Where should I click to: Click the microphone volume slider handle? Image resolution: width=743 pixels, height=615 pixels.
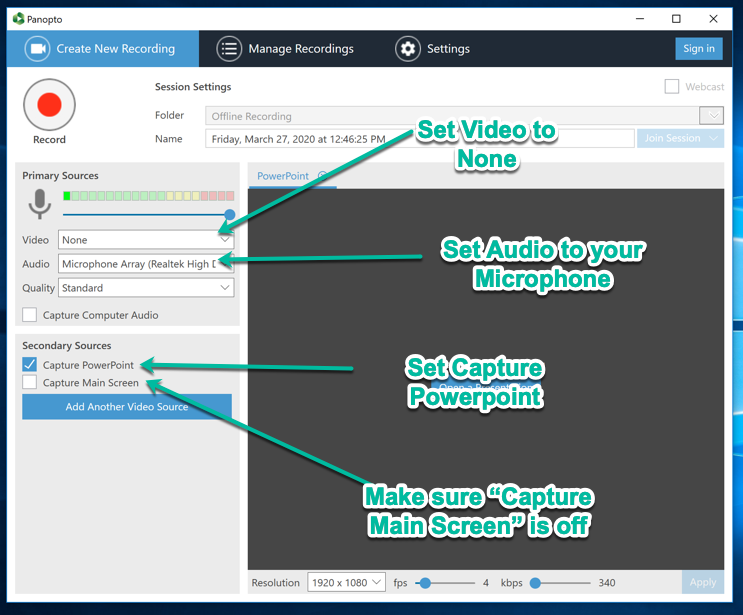point(230,215)
